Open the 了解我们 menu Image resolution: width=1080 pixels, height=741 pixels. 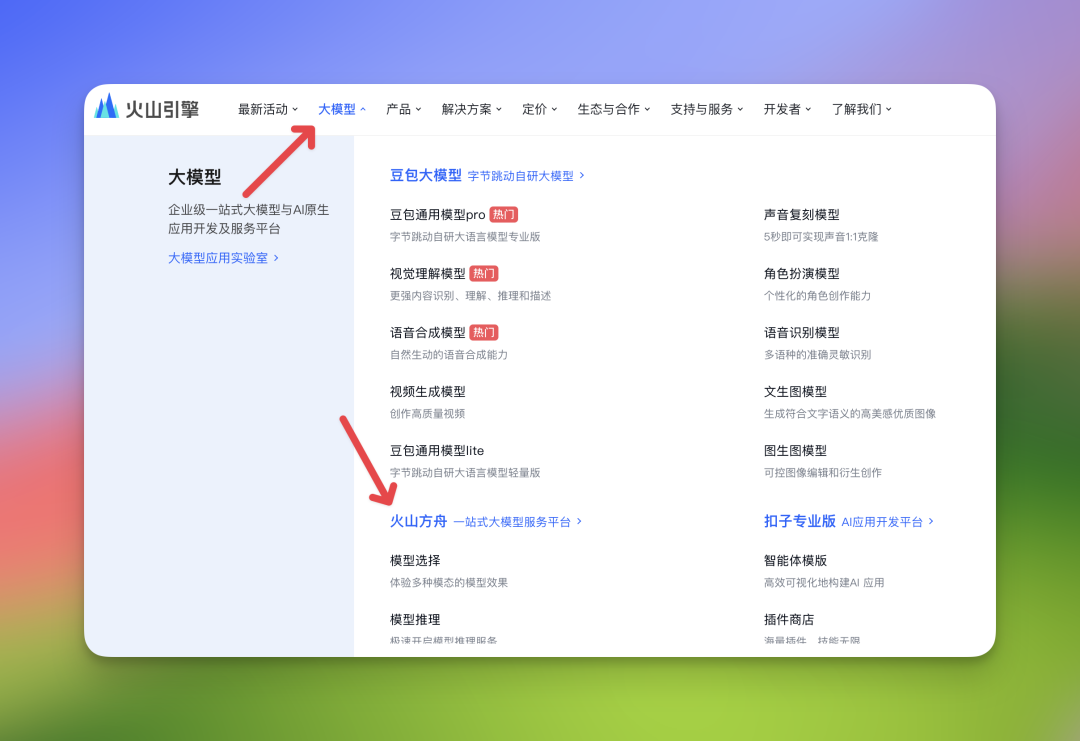pos(862,109)
